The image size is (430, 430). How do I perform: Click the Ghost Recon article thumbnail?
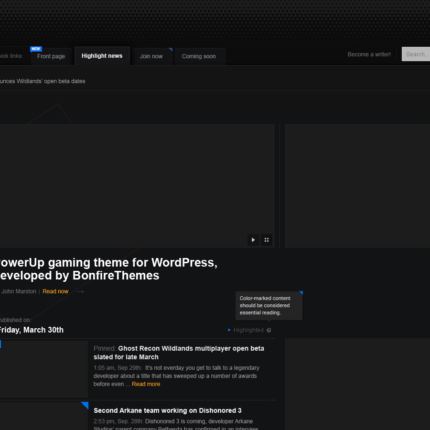tap(44, 369)
